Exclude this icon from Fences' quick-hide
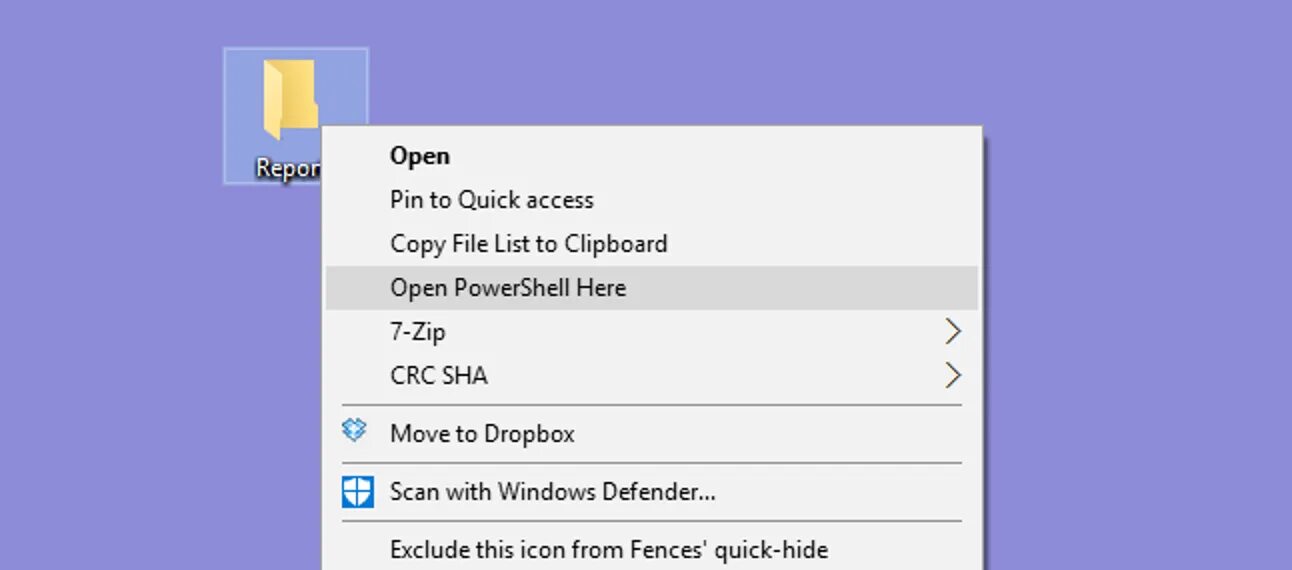This screenshot has width=1292, height=570. click(608, 550)
